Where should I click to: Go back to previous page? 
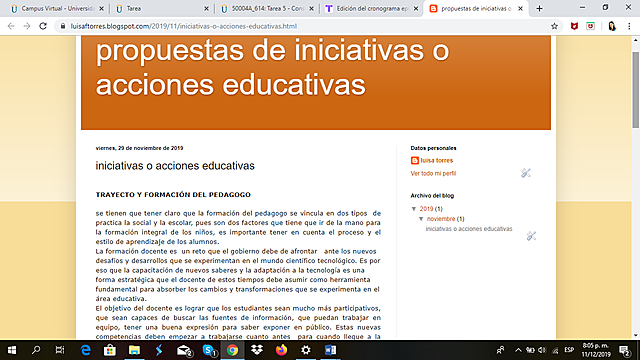pos(11,26)
